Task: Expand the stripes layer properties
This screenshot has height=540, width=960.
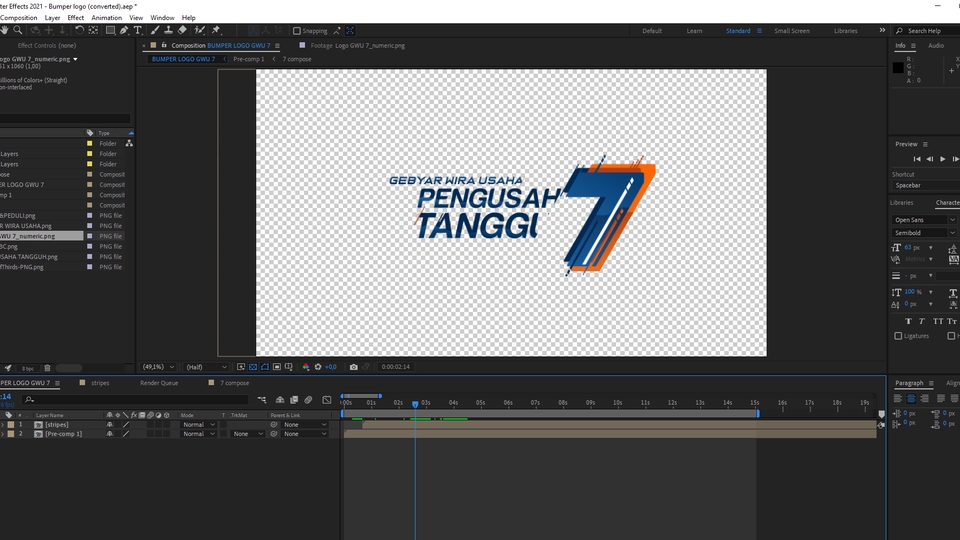Action: 2,424
